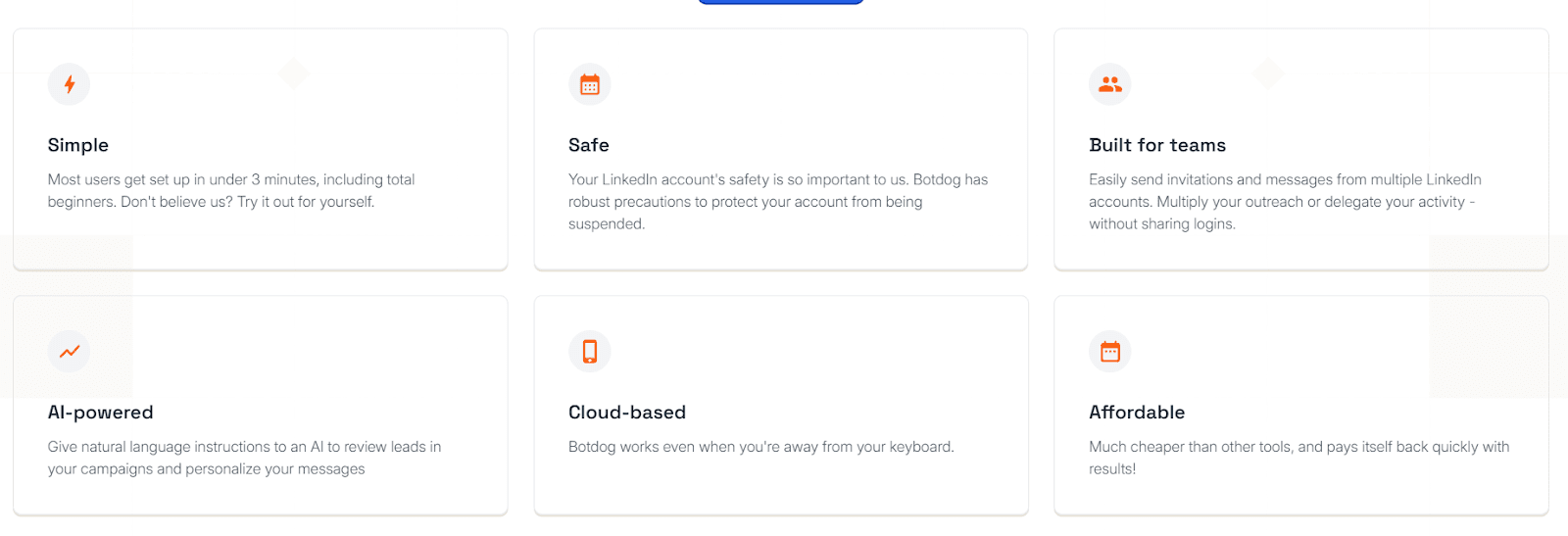Image resolution: width=1568 pixels, height=536 pixels.
Task: Click the calendar icon above Affordable
Action: (1110, 352)
